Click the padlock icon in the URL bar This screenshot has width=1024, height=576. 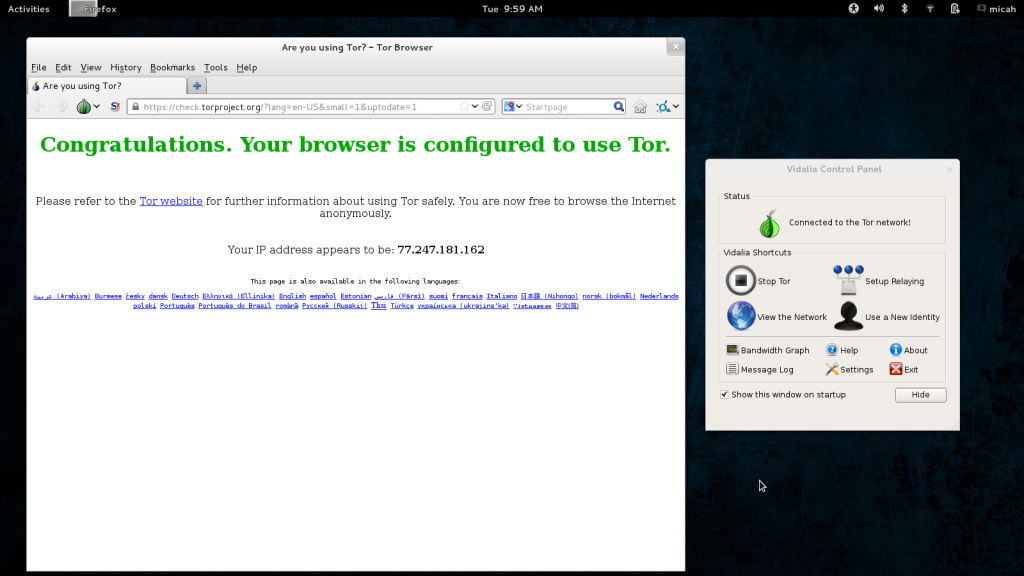pos(136,106)
